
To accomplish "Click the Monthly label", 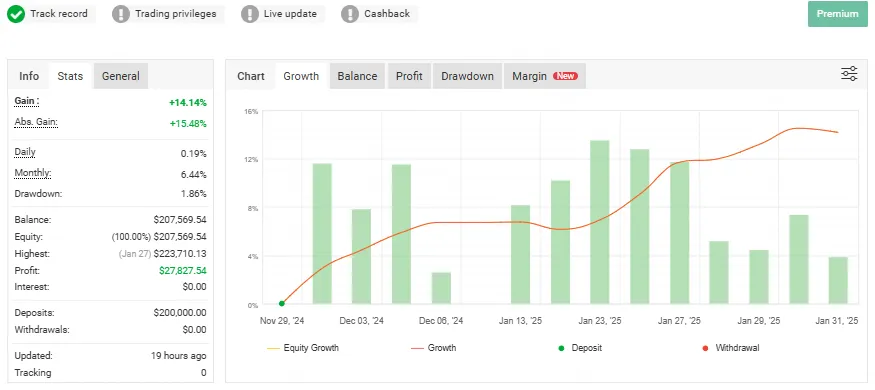I will click(33, 174).
